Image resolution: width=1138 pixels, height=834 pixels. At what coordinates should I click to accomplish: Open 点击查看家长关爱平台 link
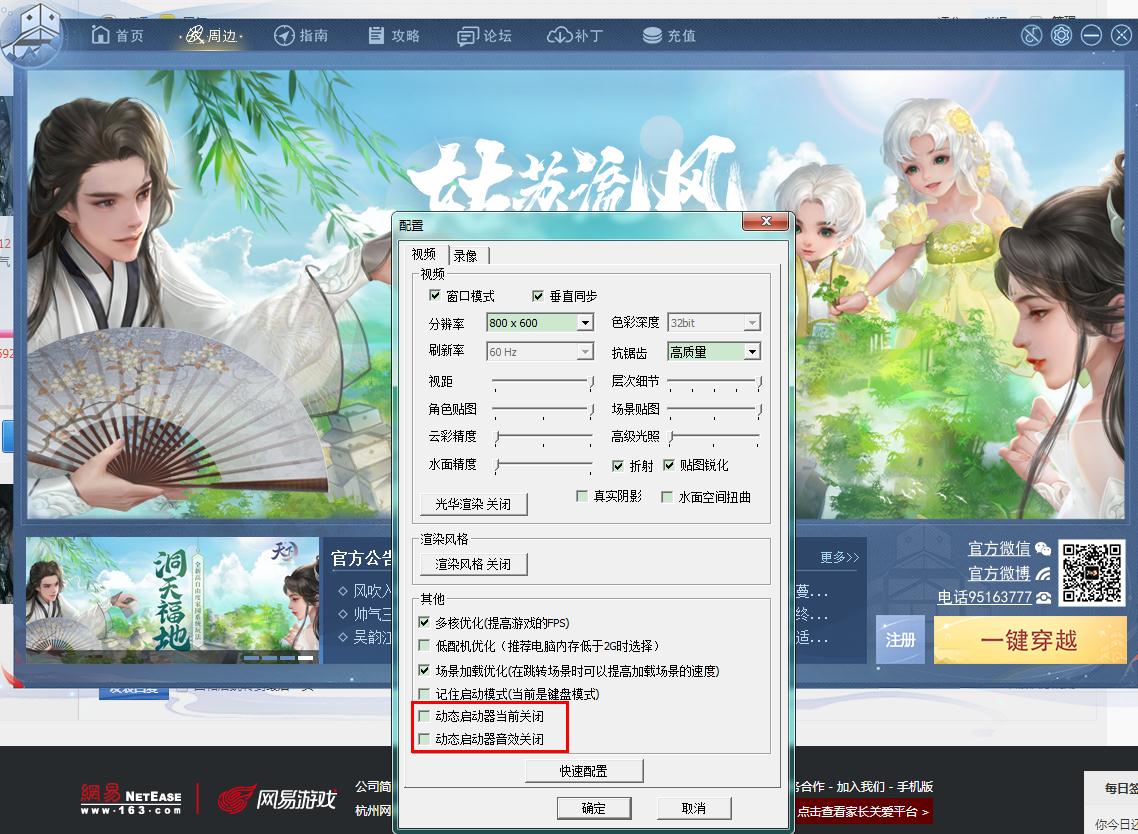click(x=863, y=811)
